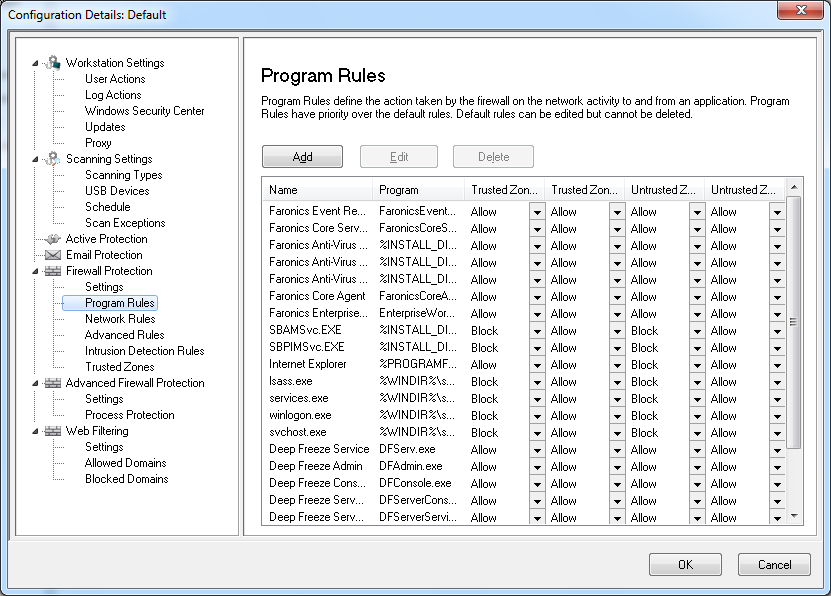831x596 pixels.
Task: Go to Blocked Domains under Web Filtering
Action: (126, 479)
